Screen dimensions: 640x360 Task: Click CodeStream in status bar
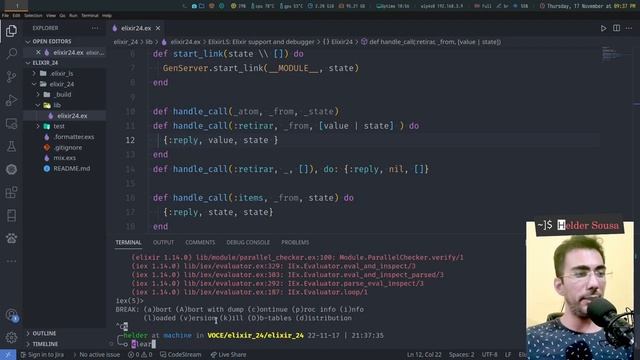point(180,355)
